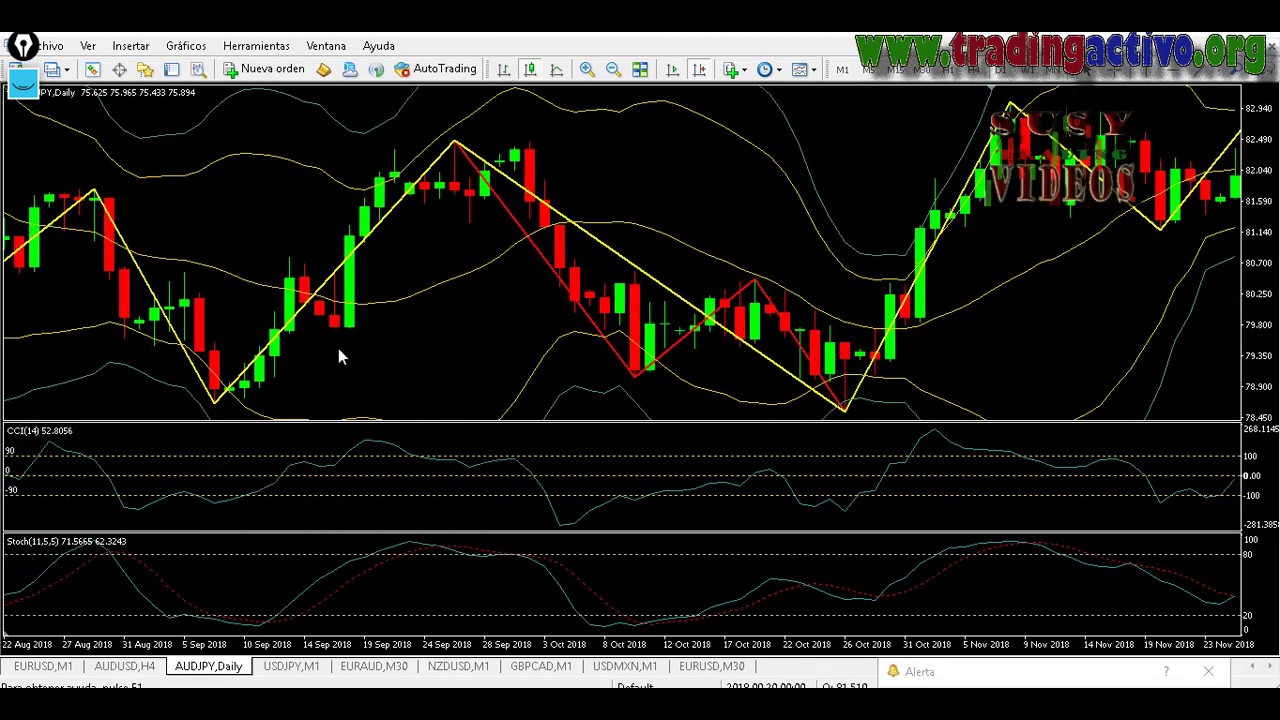
Task: Launch the MetaEditor yellow book icon
Action: (x=323, y=69)
